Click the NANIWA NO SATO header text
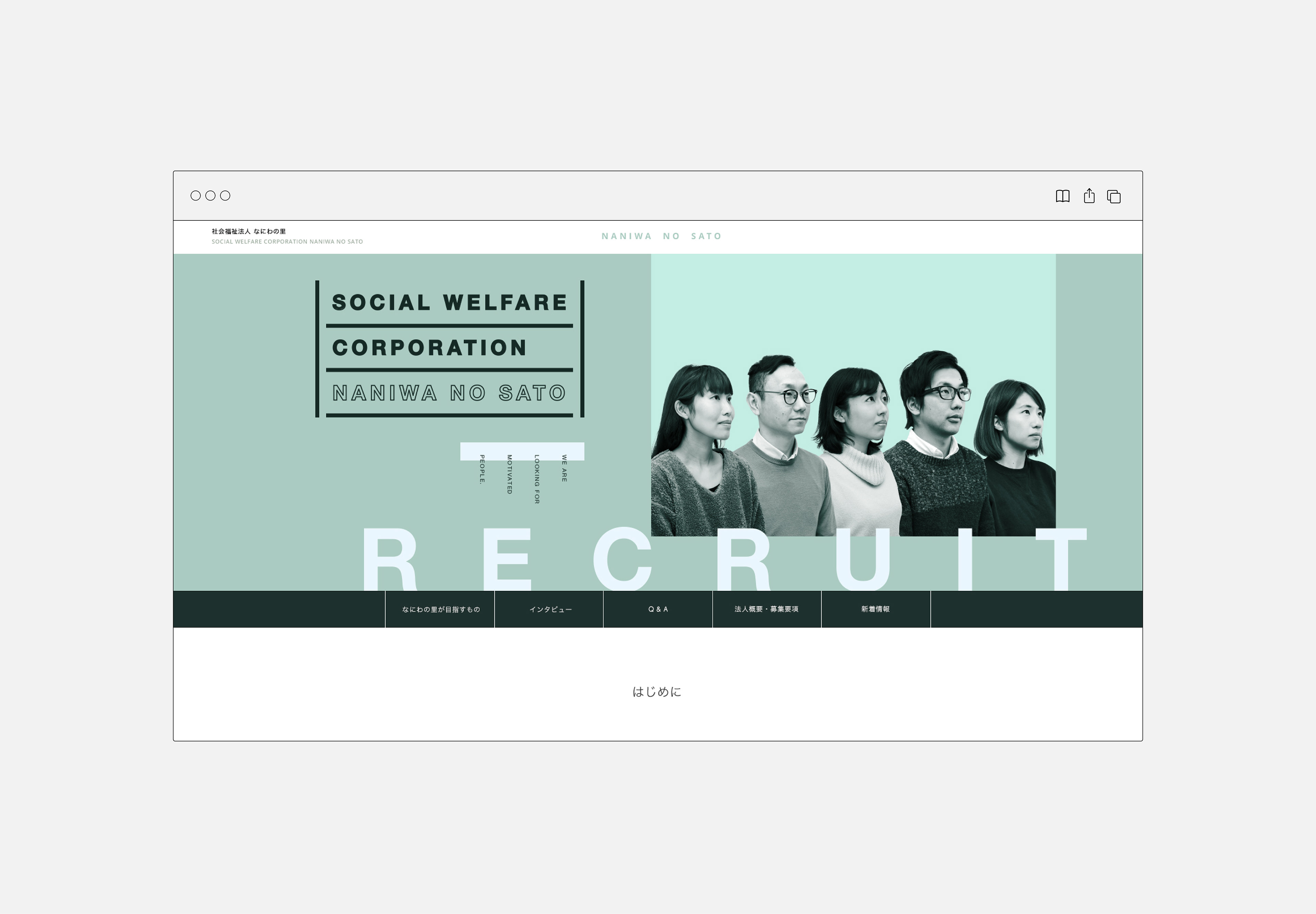1316x914 pixels. pyautogui.click(x=661, y=236)
